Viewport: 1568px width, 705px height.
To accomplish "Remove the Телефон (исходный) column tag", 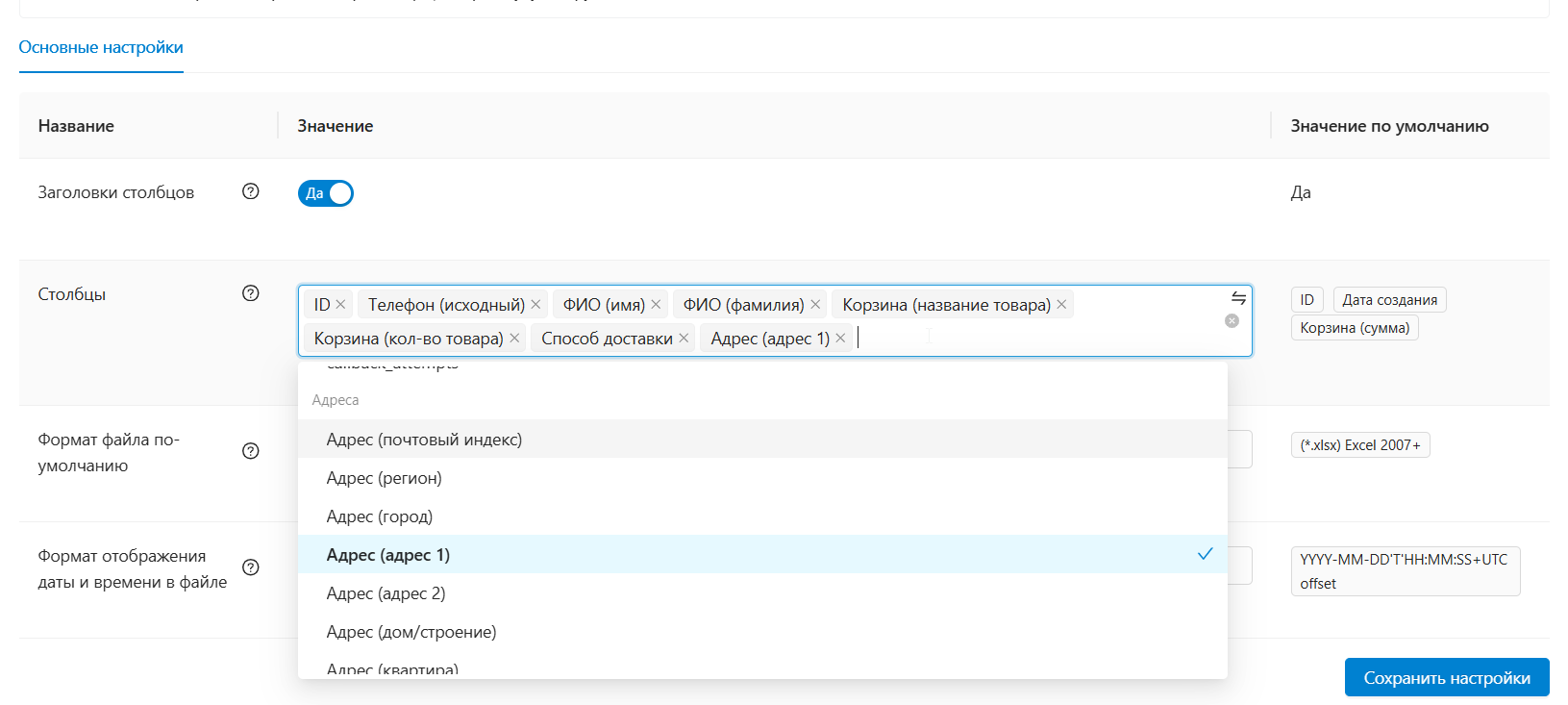I will (535, 305).
